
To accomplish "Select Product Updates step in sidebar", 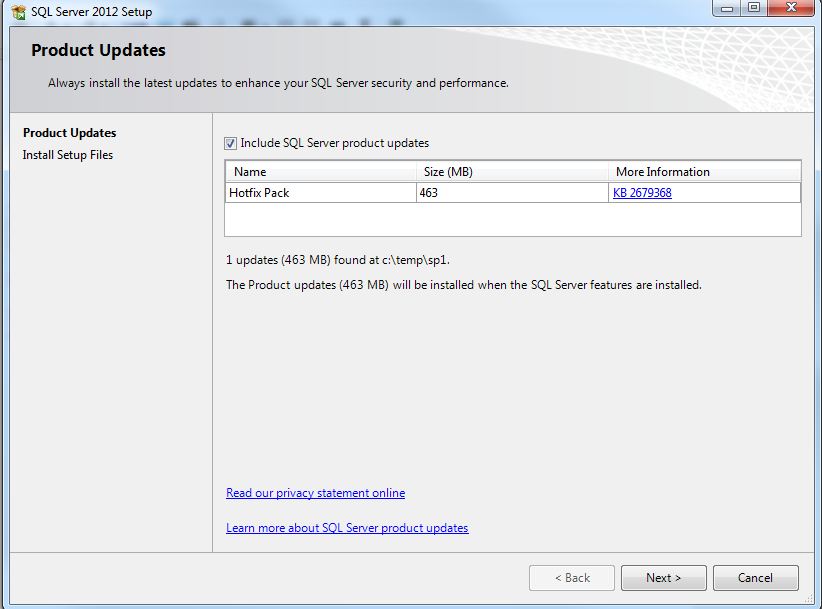I will click(x=70, y=133).
